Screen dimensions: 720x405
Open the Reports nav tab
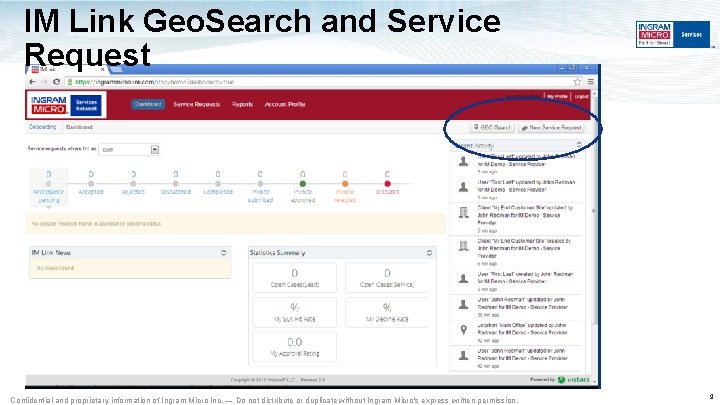pos(242,104)
